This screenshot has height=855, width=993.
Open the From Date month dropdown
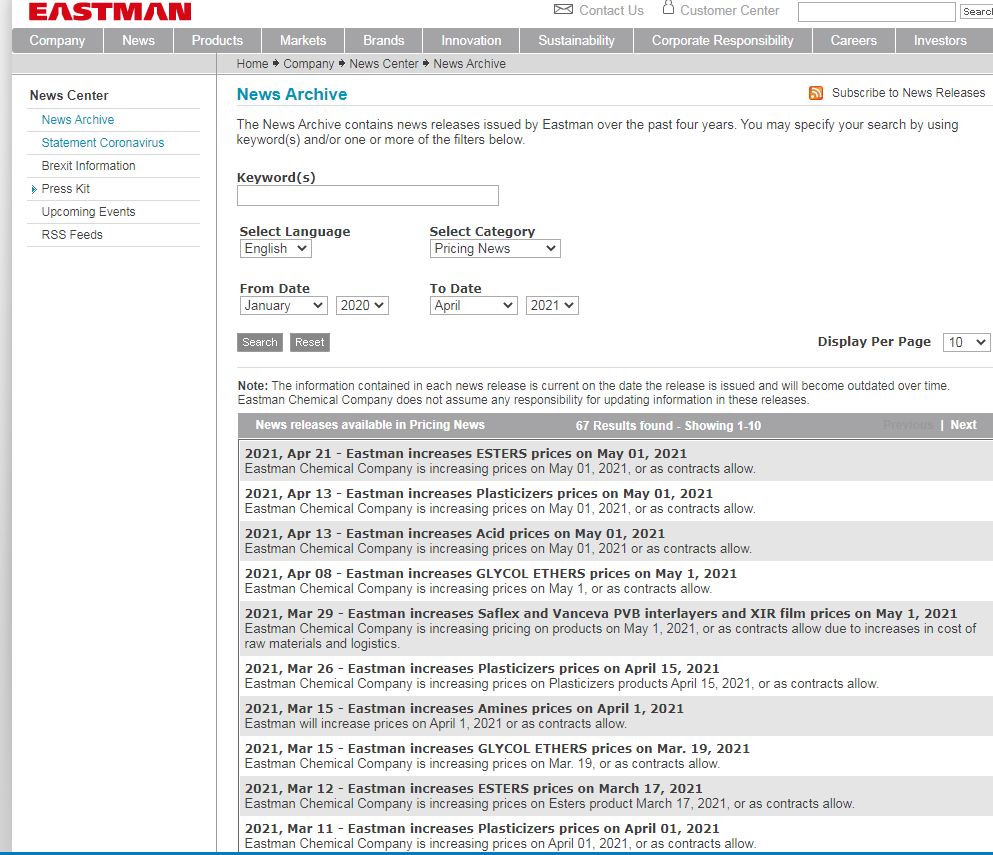[284, 306]
